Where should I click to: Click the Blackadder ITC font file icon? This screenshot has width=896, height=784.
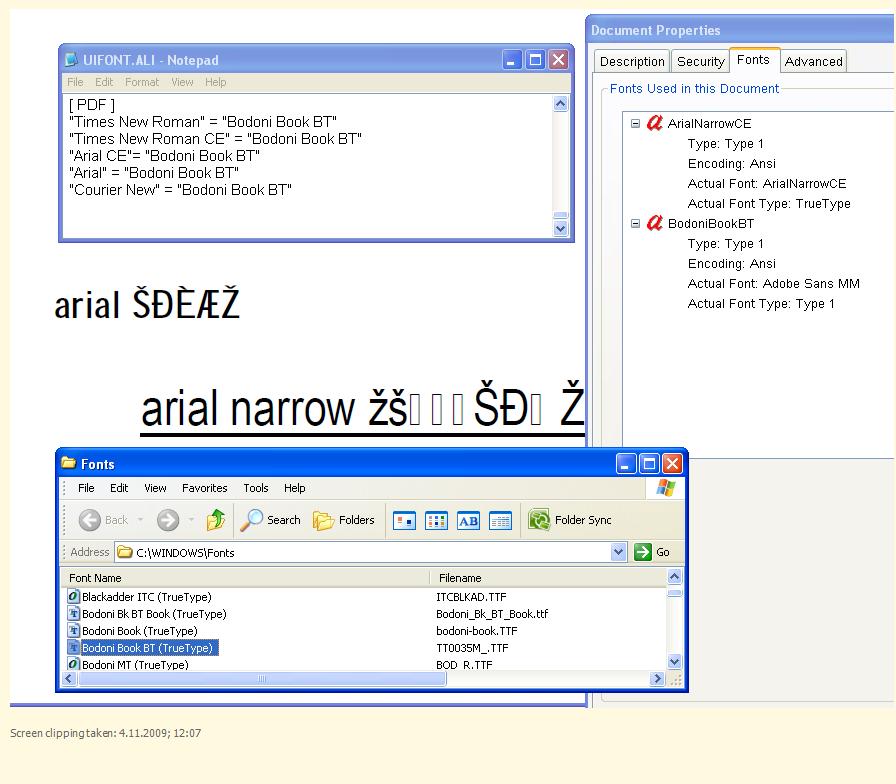click(x=73, y=597)
